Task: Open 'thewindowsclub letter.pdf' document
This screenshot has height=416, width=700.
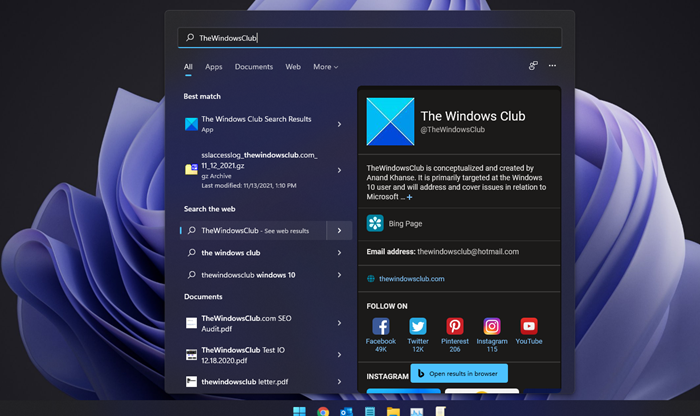Action: point(266,382)
